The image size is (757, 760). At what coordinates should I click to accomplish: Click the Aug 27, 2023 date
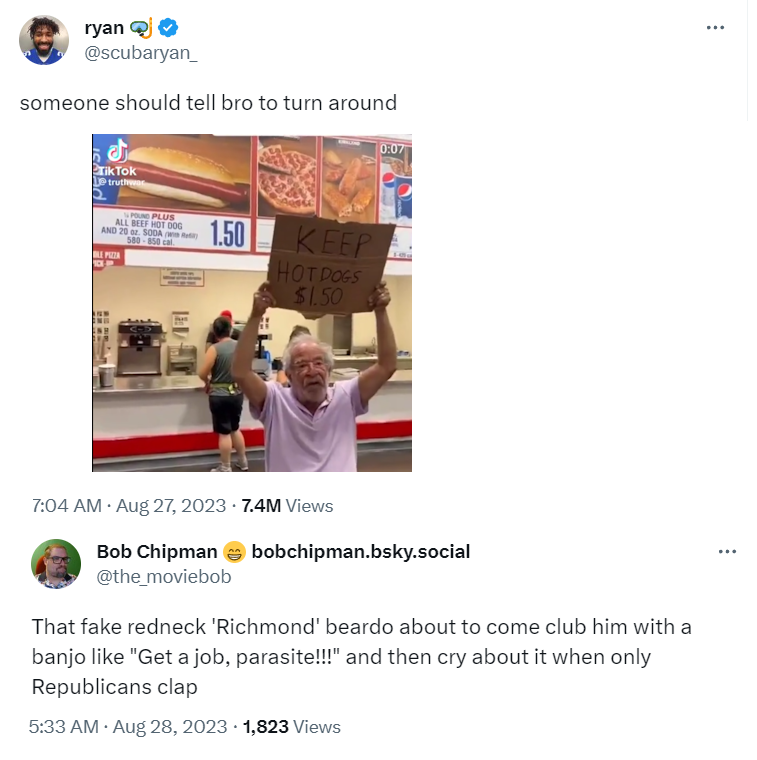pyautogui.click(x=171, y=506)
